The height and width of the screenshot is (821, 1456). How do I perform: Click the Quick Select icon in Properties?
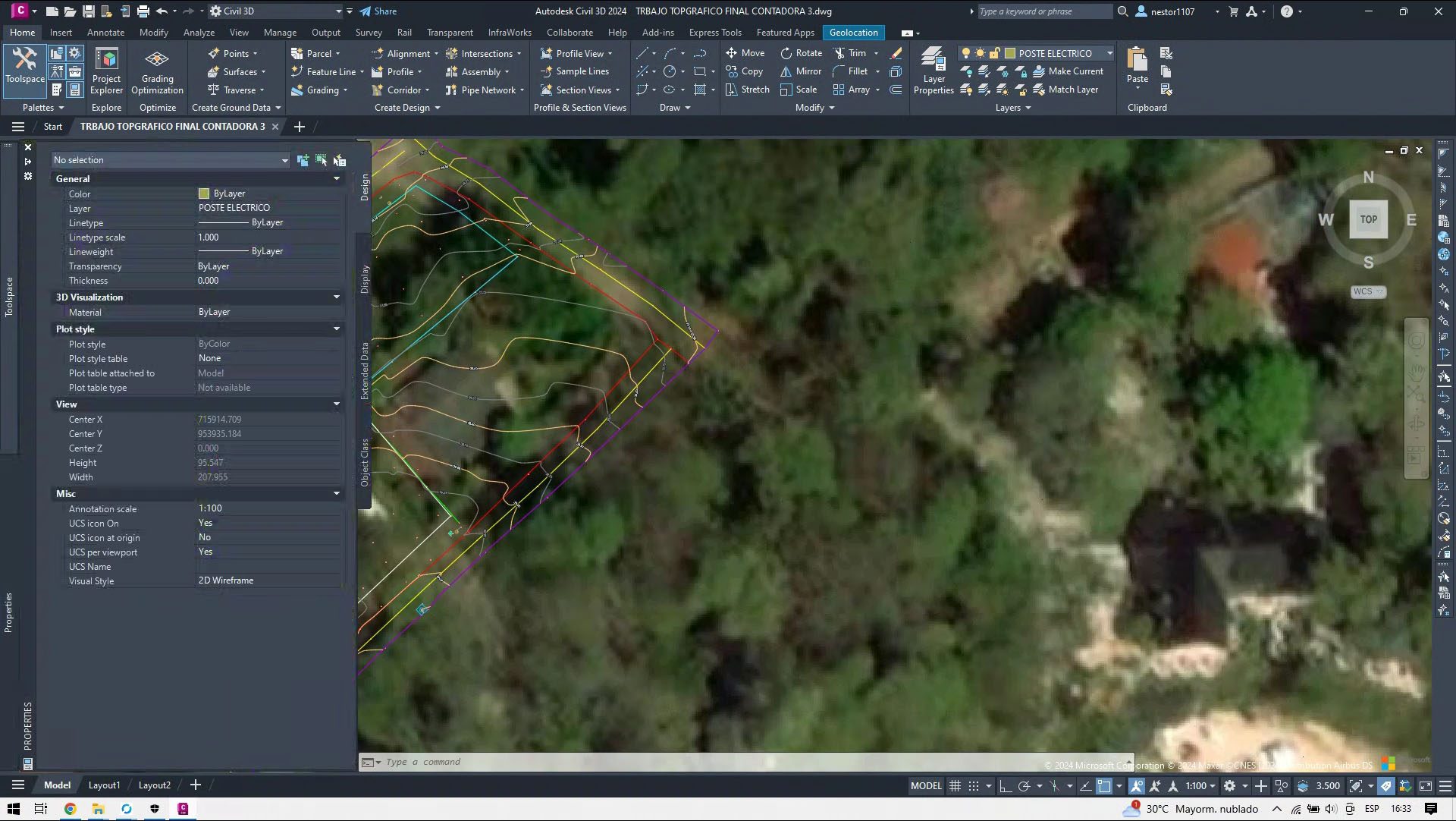point(339,160)
